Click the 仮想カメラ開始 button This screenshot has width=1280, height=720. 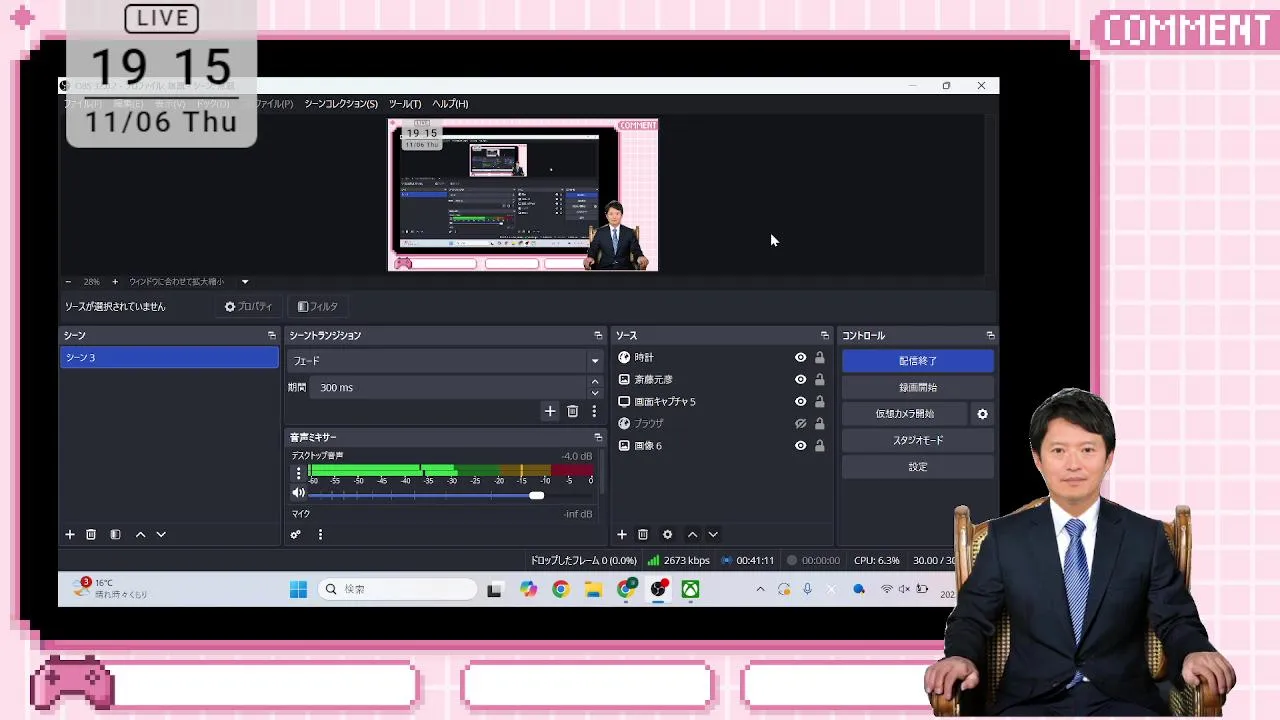coord(905,414)
